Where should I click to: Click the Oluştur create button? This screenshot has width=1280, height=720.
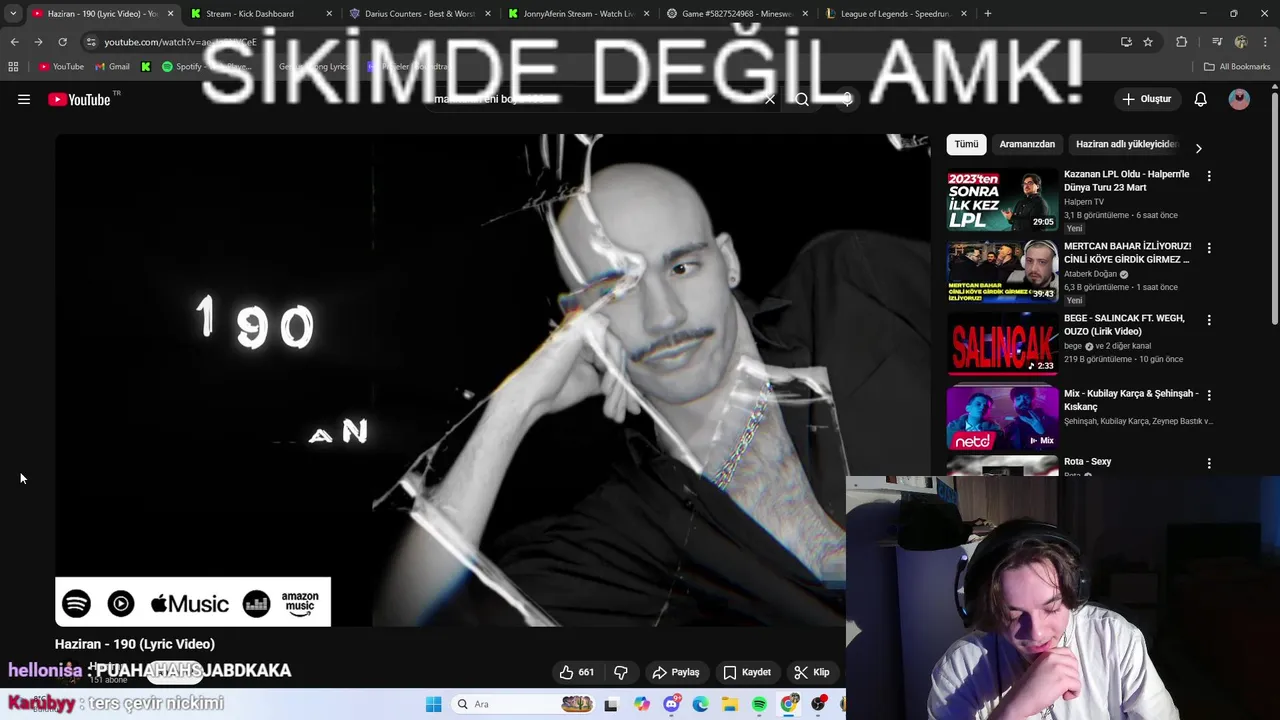point(1146,99)
